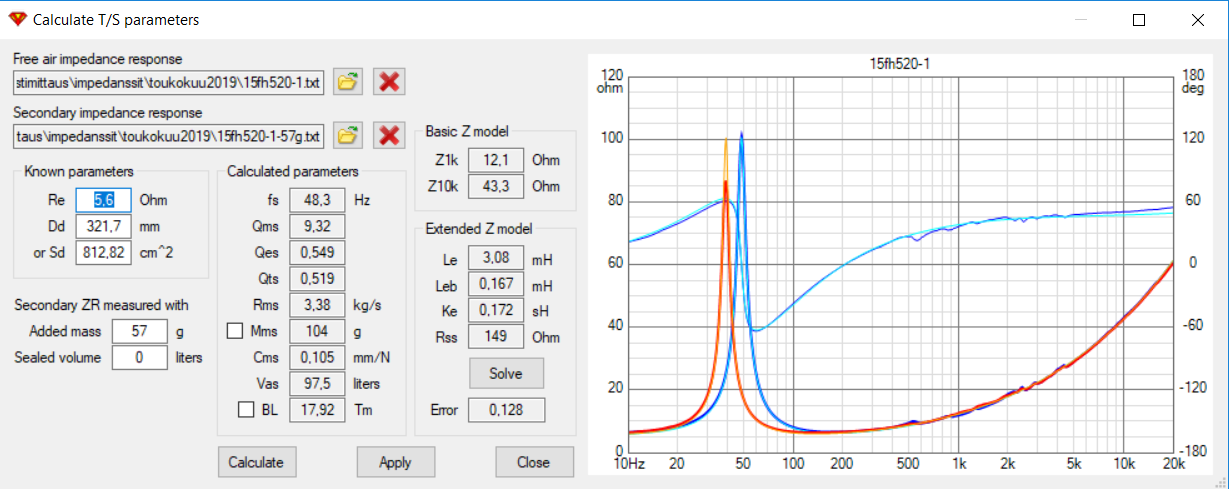Click the Close button
1229x489 pixels.
click(x=534, y=462)
